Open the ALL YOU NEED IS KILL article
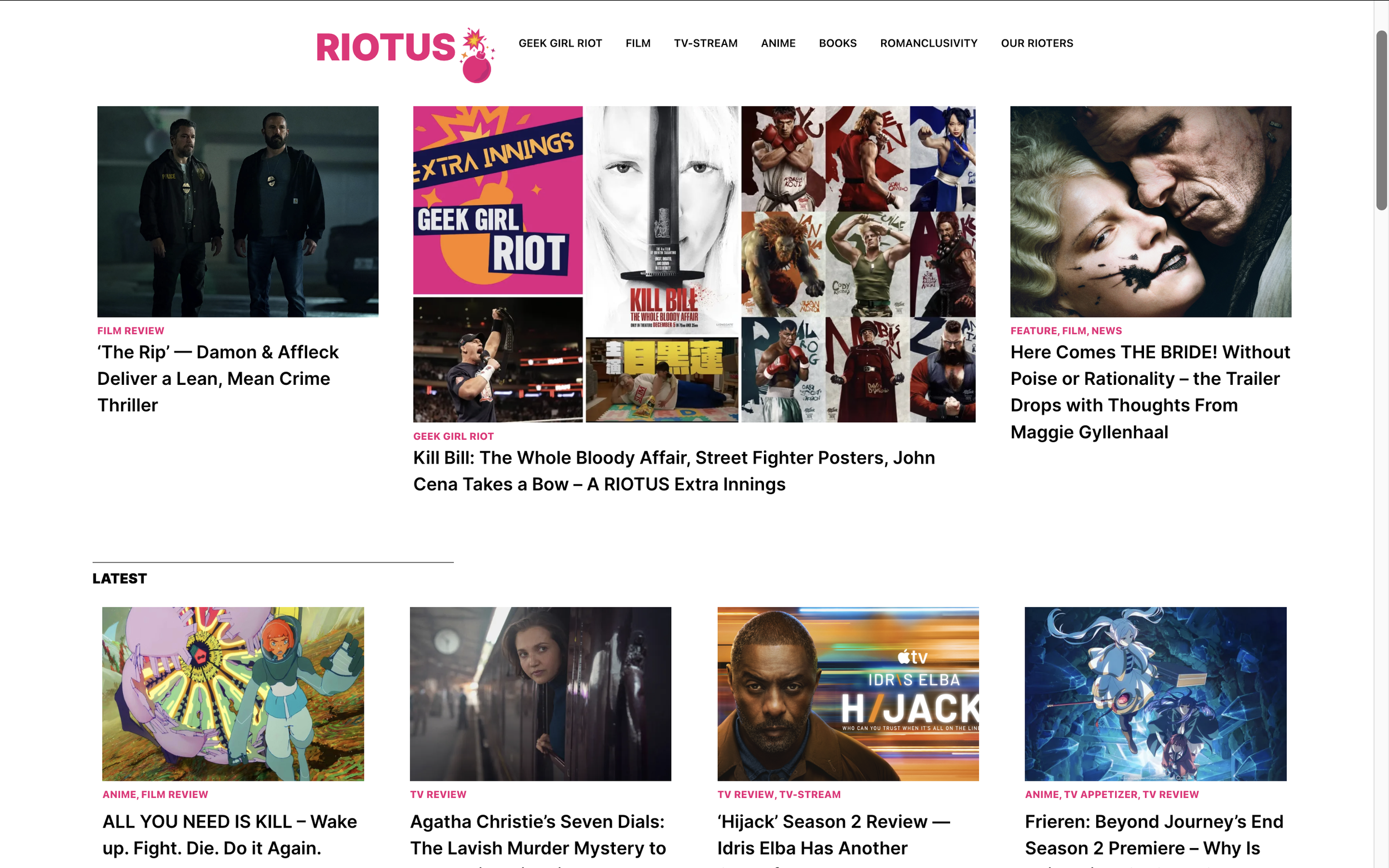This screenshot has width=1389, height=868. (230, 834)
